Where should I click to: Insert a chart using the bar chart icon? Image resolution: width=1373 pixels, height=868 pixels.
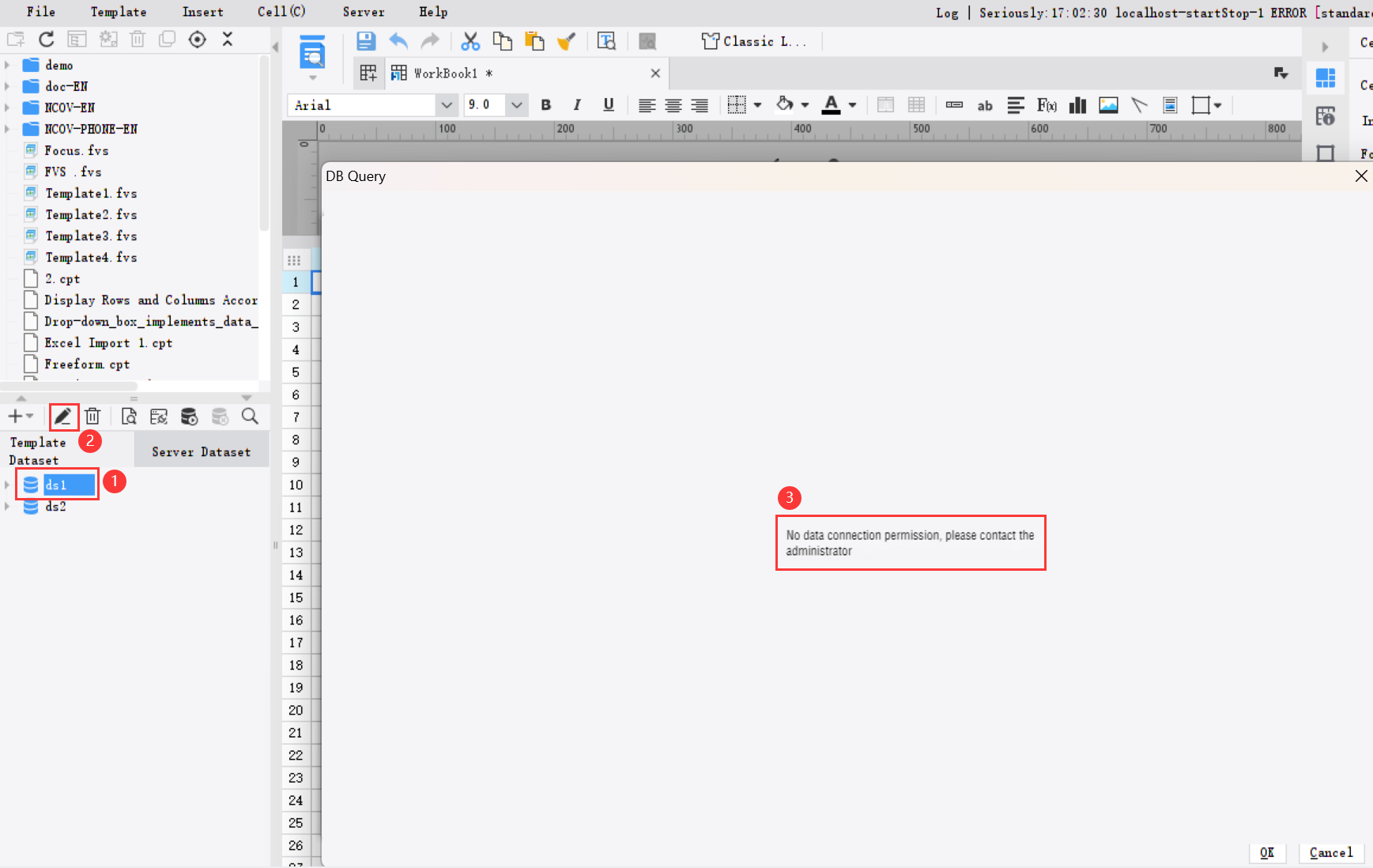[x=1077, y=104]
